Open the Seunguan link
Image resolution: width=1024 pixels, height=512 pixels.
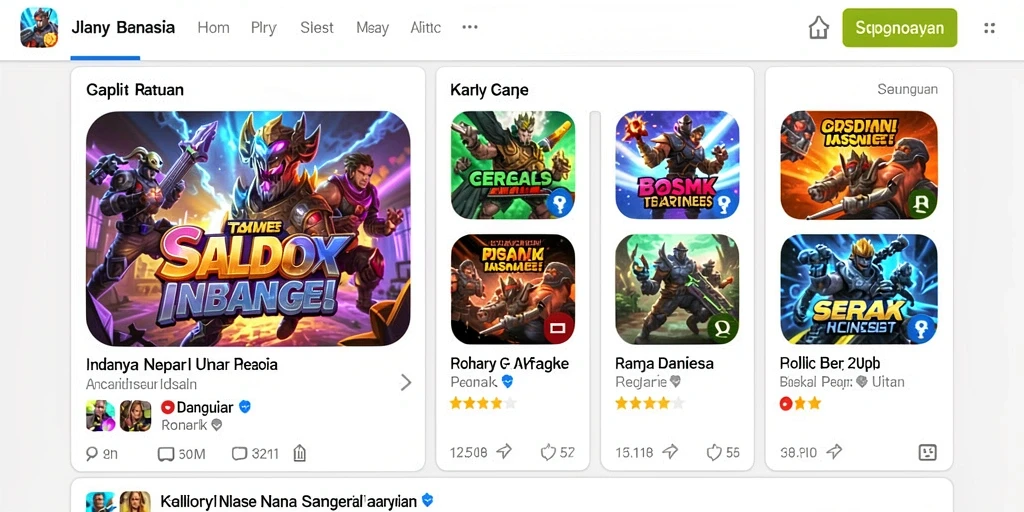[908, 89]
